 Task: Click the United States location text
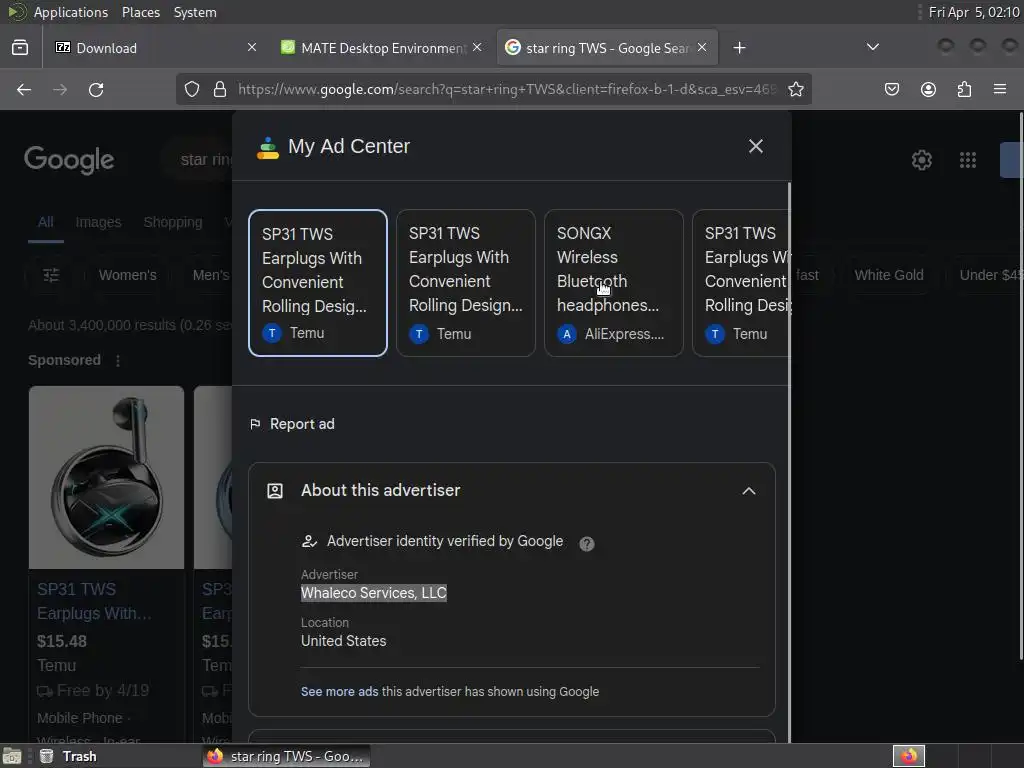(x=344, y=641)
